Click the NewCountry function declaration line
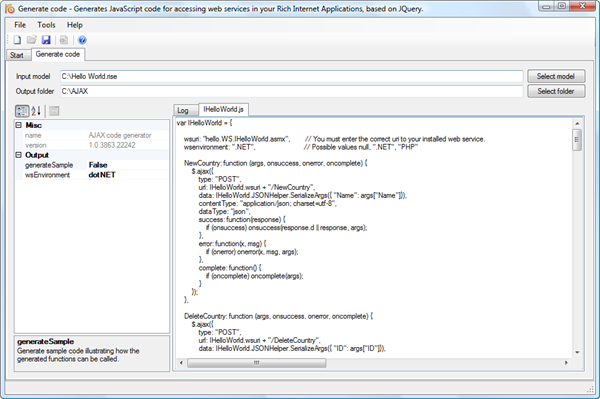Screen dimensions: 600x399 [x=276, y=163]
